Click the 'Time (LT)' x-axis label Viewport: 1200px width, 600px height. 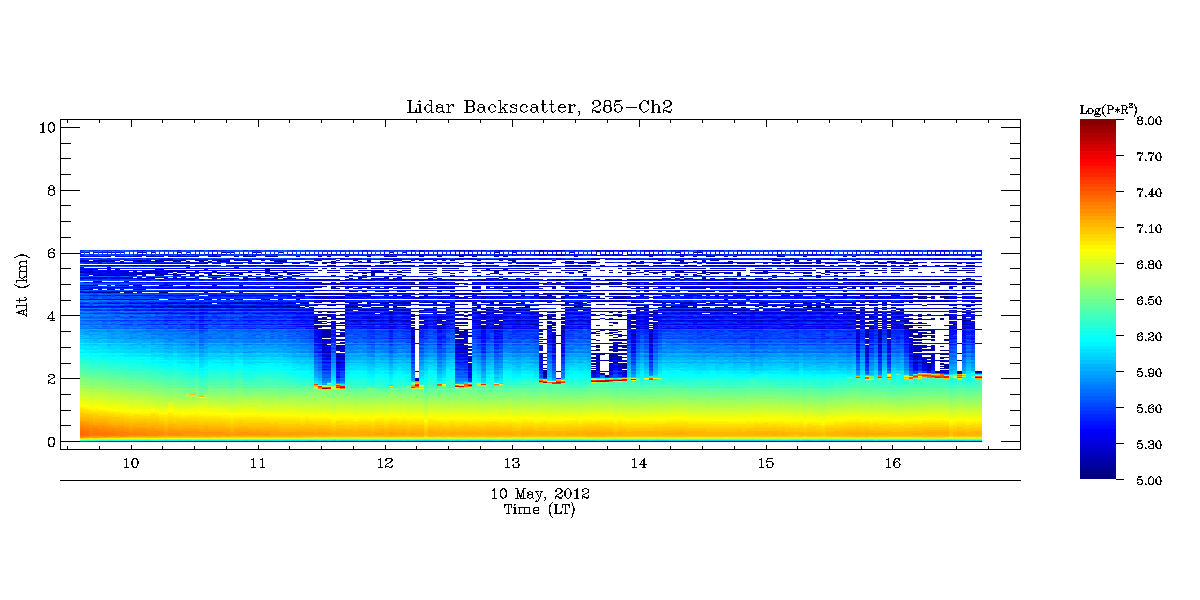(x=539, y=510)
